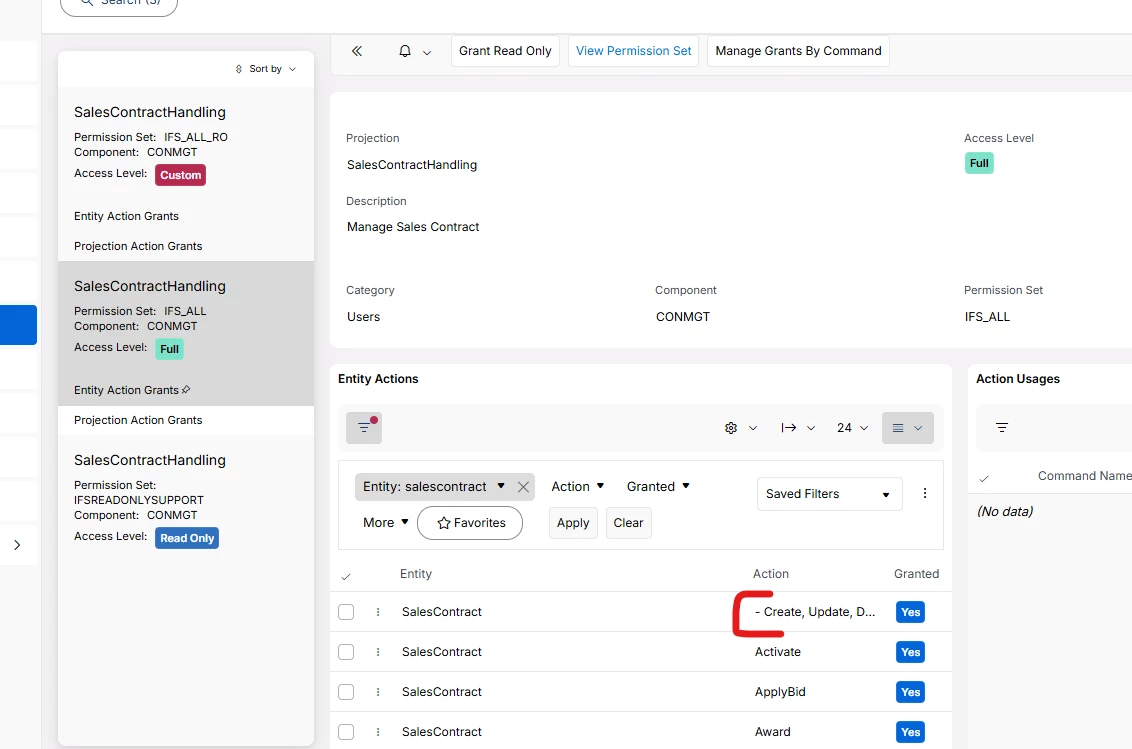Click the highlighted blue left sidebar item

[18, 325]
